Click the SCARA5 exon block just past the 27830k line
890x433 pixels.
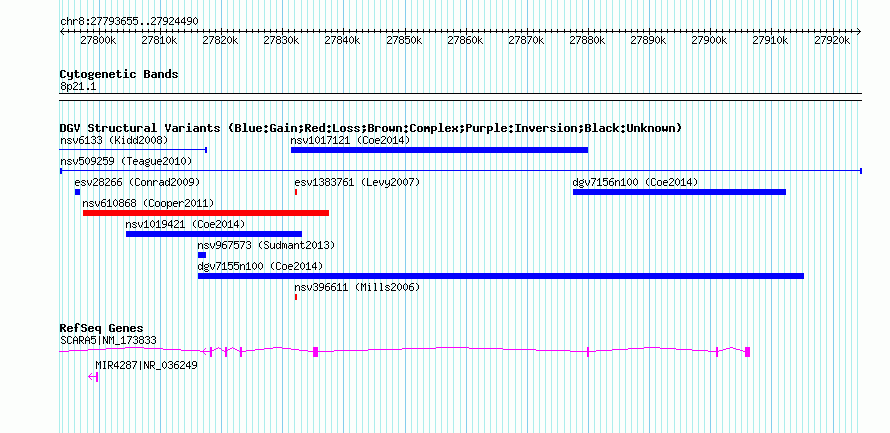[316, 351]
